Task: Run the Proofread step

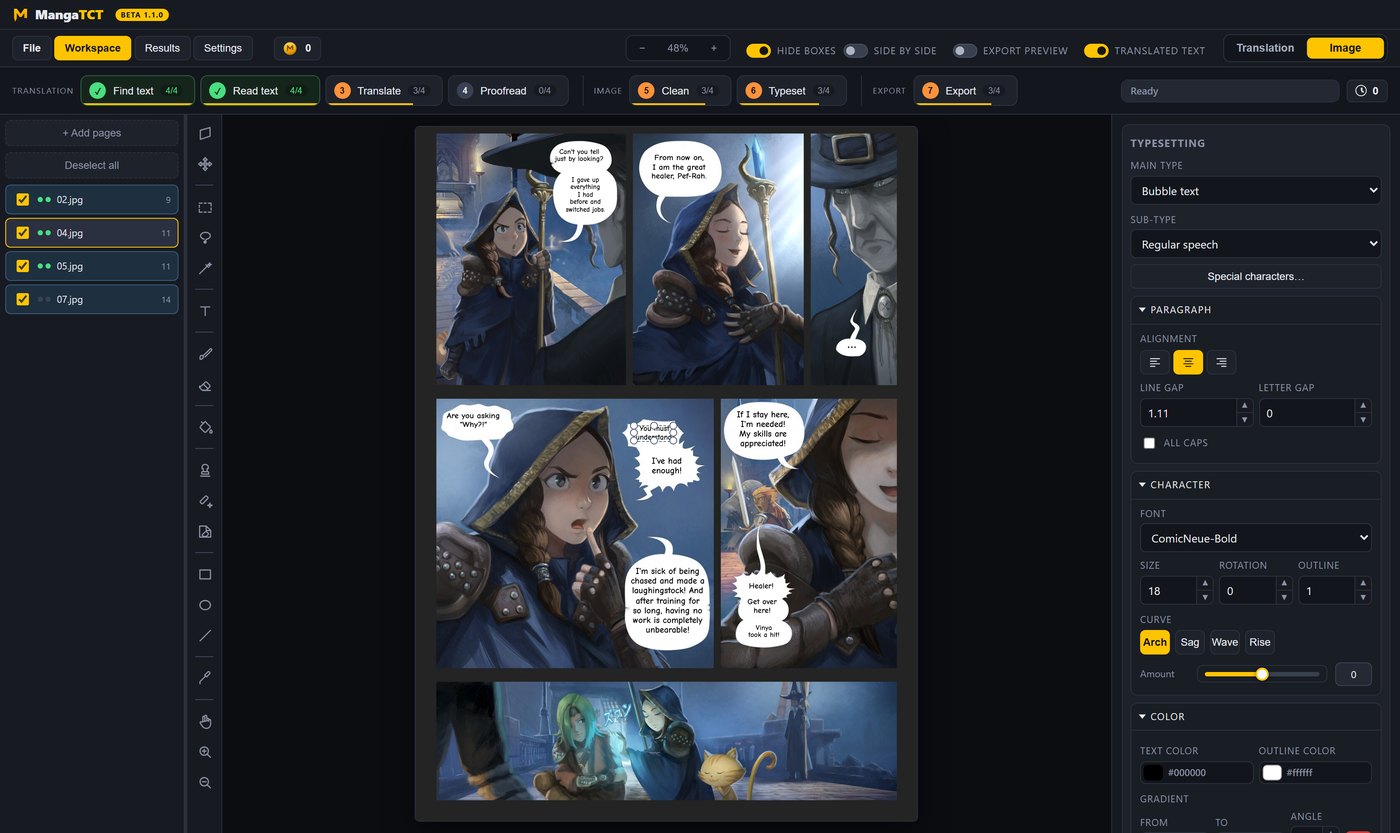Action: (x=508, y=91)
